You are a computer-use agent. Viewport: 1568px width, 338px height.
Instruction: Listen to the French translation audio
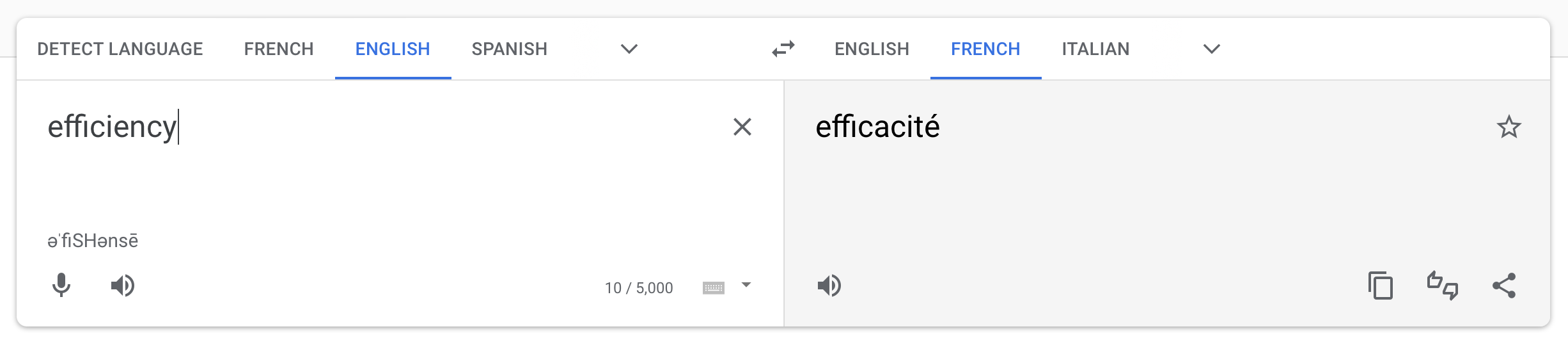[829, 286]
